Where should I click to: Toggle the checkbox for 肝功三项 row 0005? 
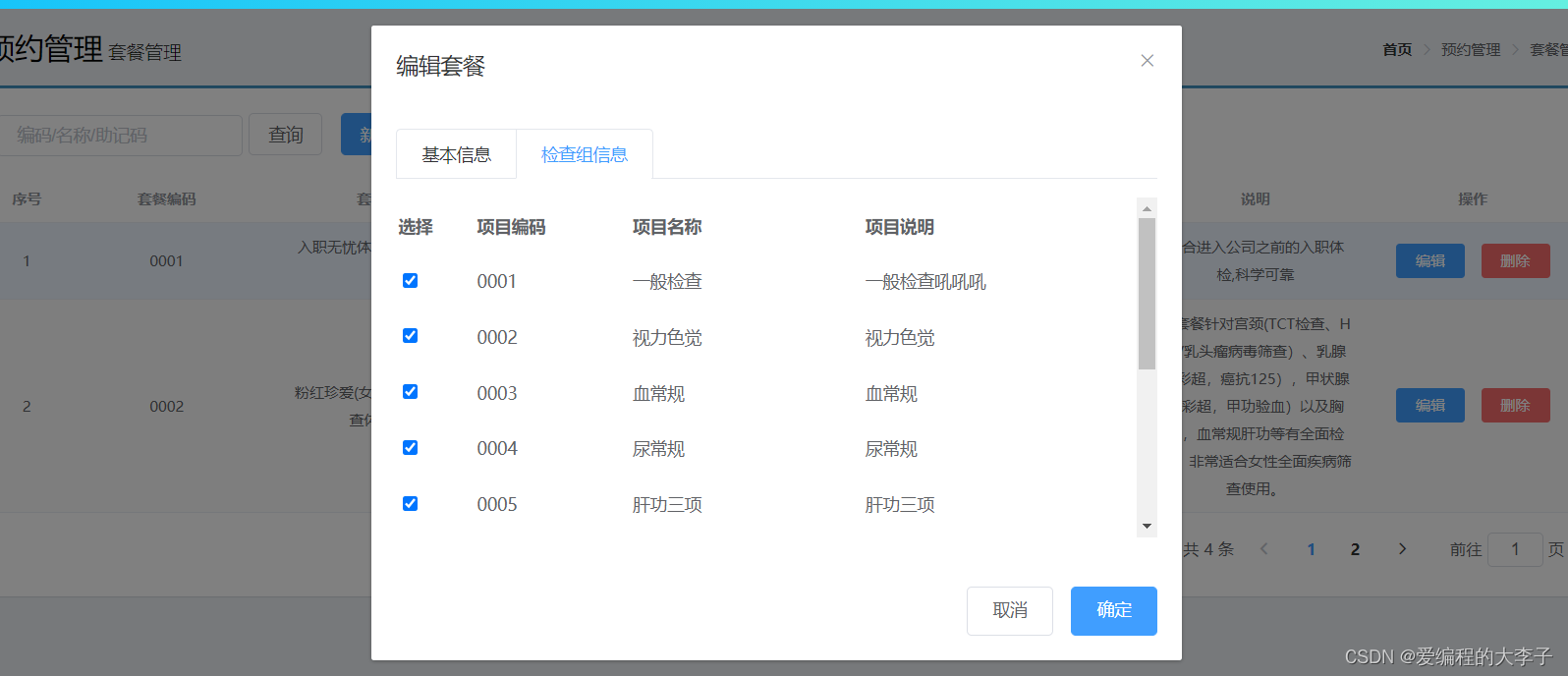411,504
